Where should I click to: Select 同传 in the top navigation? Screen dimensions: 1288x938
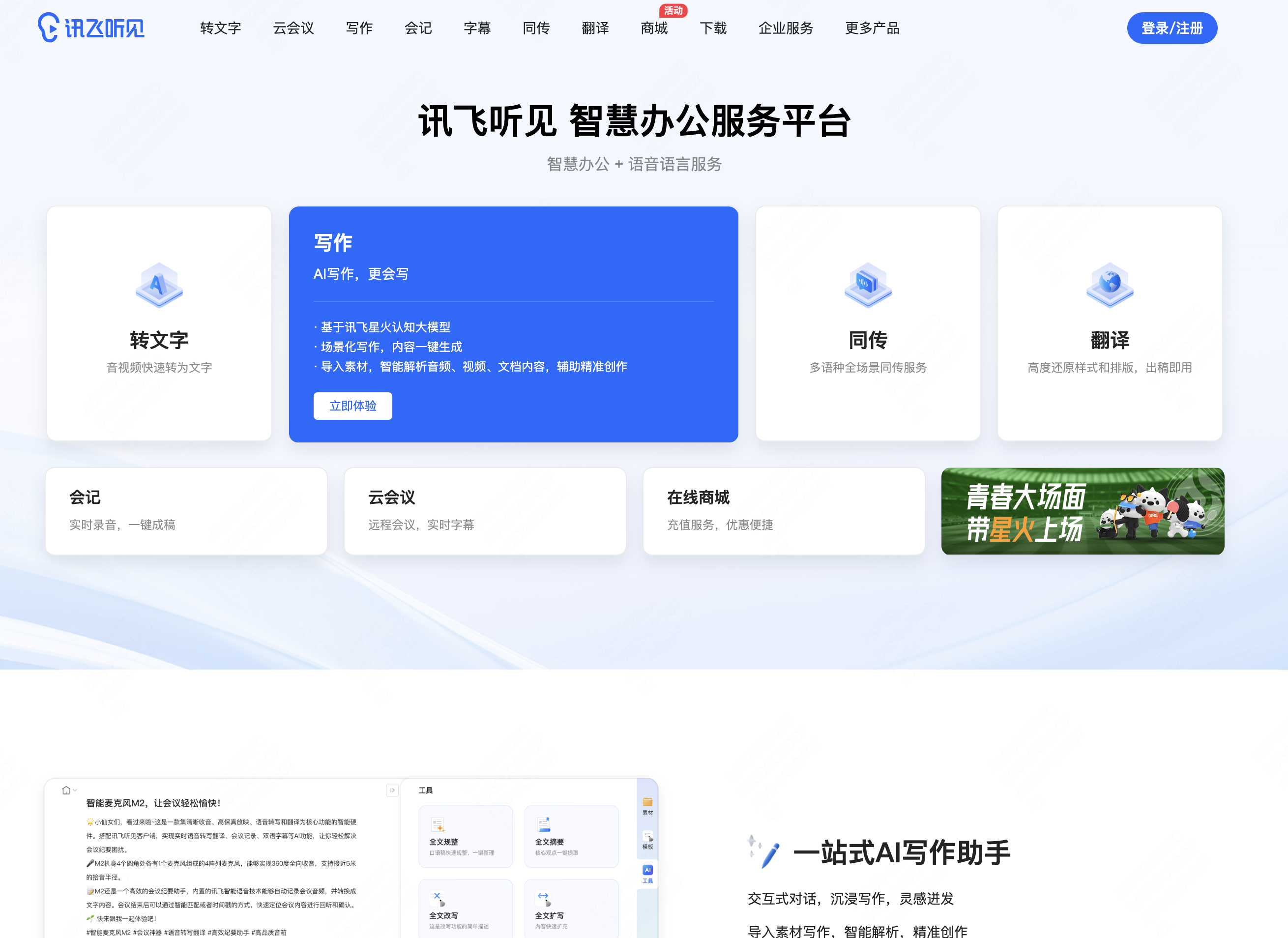[536, 28]
